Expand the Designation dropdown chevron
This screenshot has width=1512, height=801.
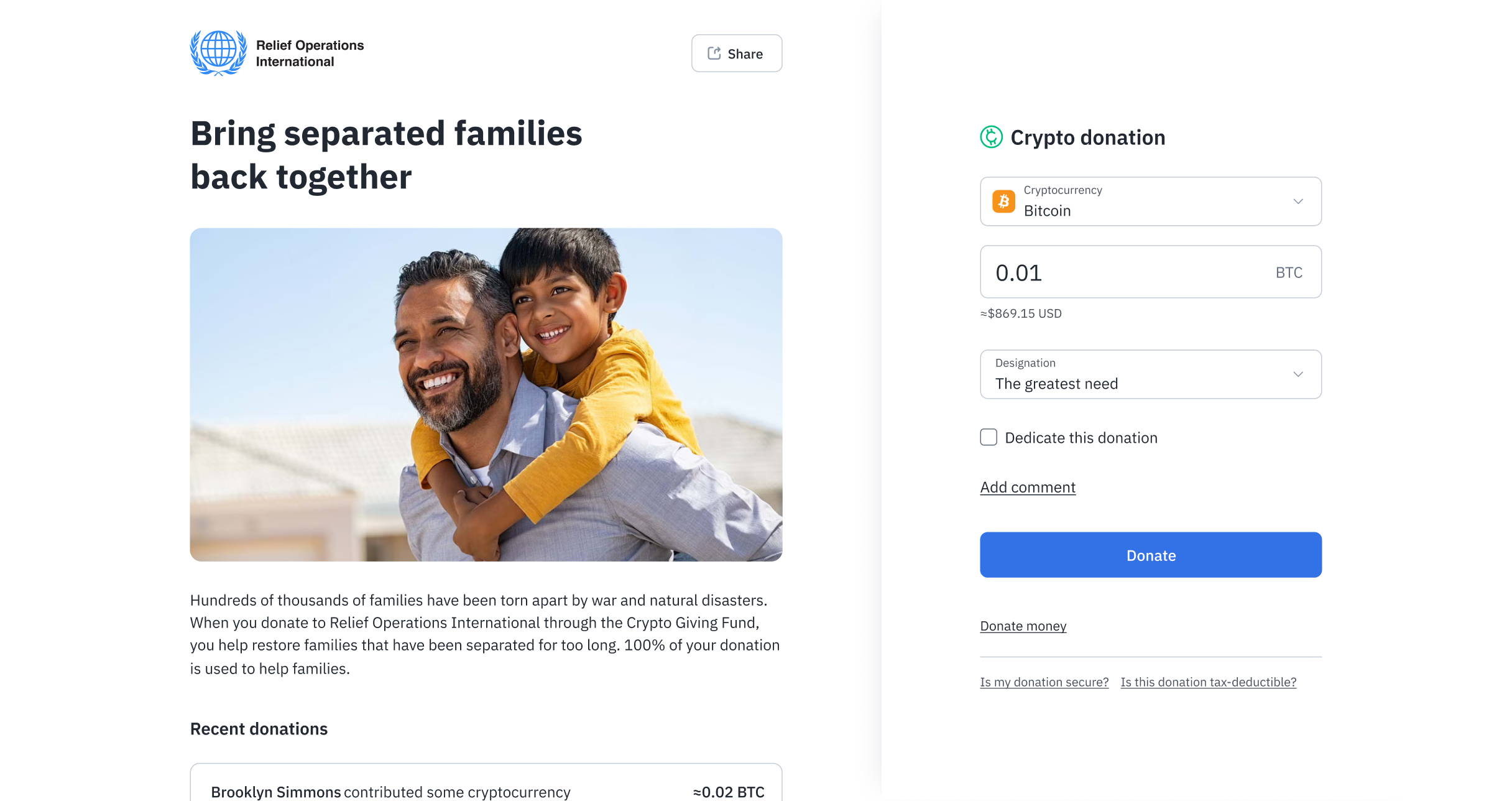coord(1298,374)
